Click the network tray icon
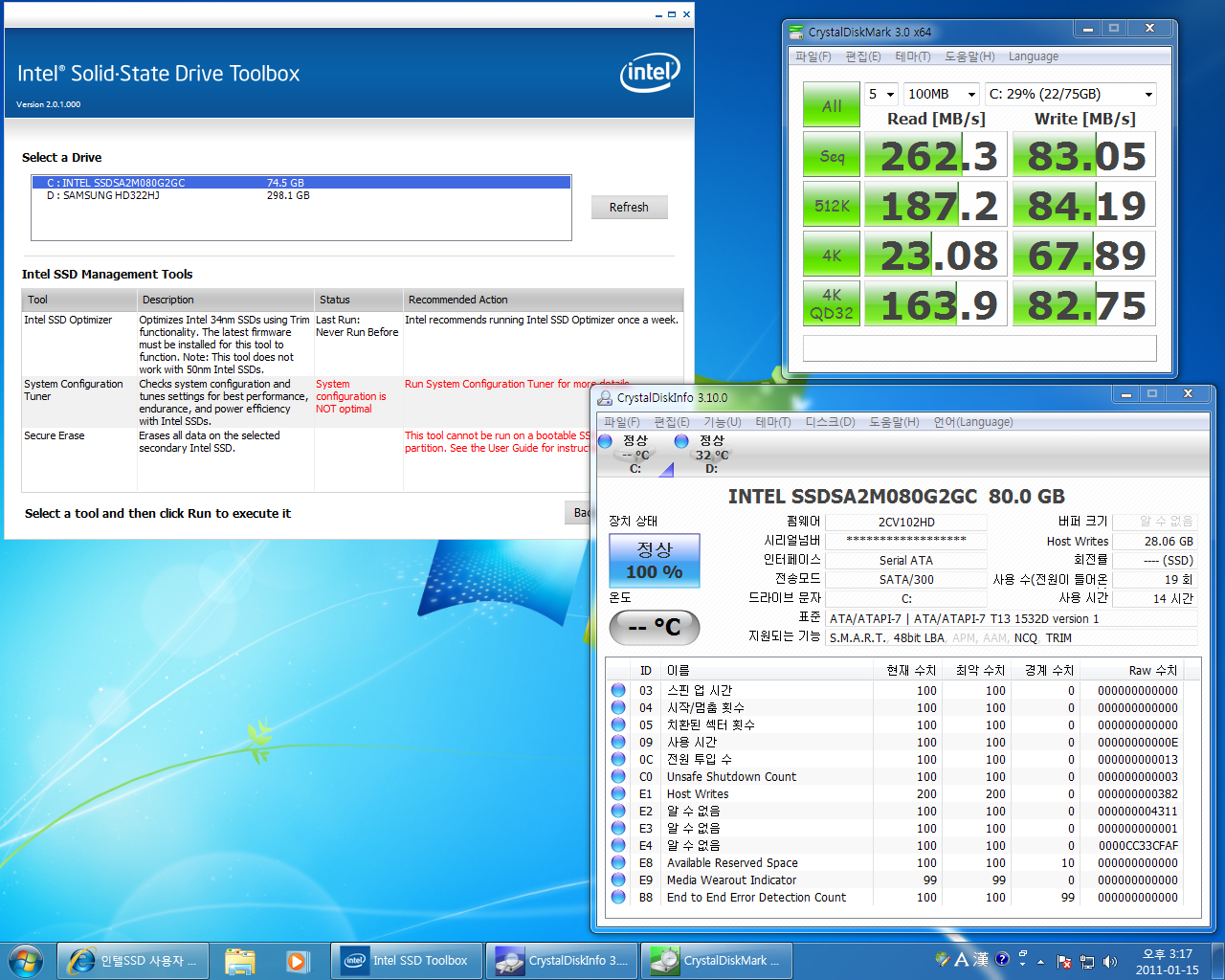The width and height of the screenshot is (1225, 980). click(x=1087, y=961)
